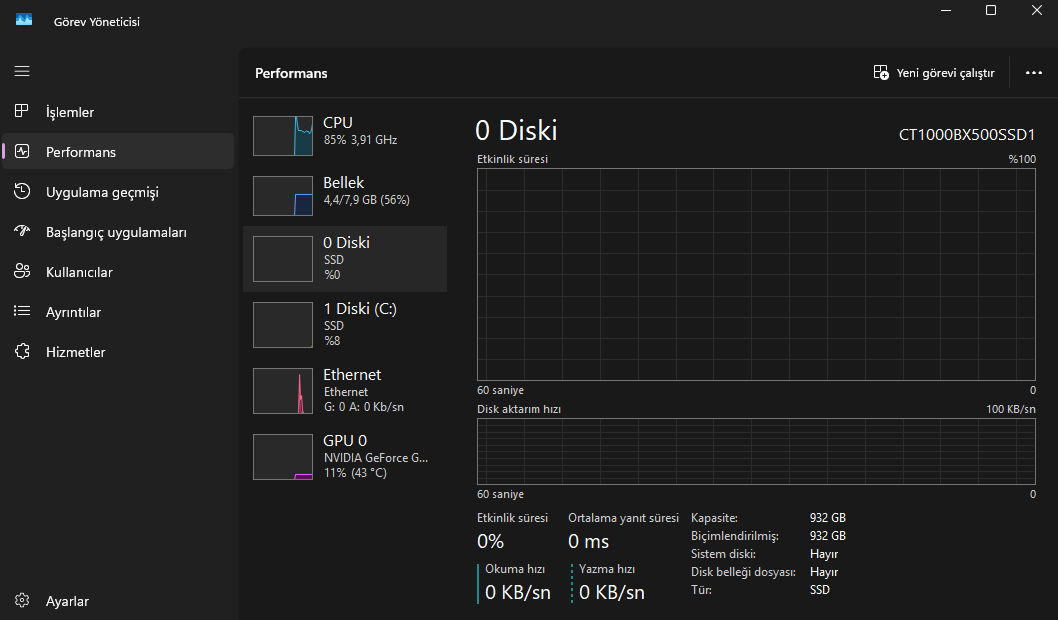1058x620 pixels.
Task: Switch to 1 Diski (C:) entry
Action: [345, 325]
